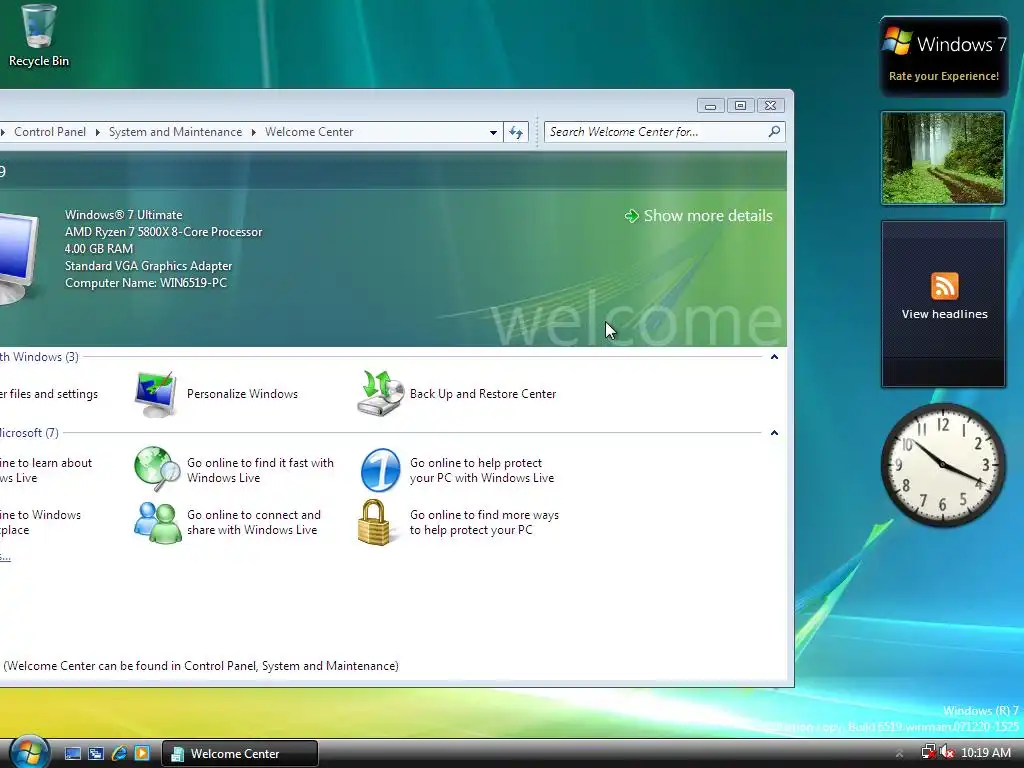Show hidden tray icons with the chevron
Image resolution: width=1024 pixels, height=768 pixels.
[899, 754]
